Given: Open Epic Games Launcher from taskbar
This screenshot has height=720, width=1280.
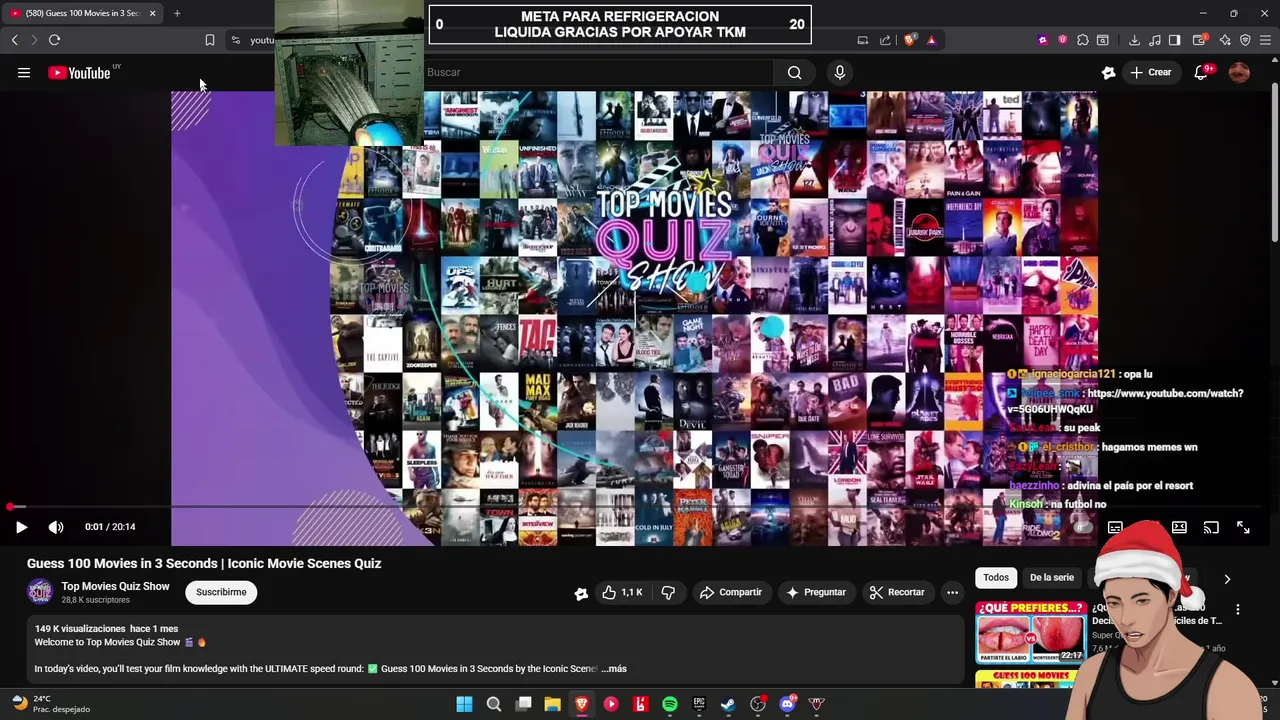Looking at the screenshot, I should pos(699,704).
